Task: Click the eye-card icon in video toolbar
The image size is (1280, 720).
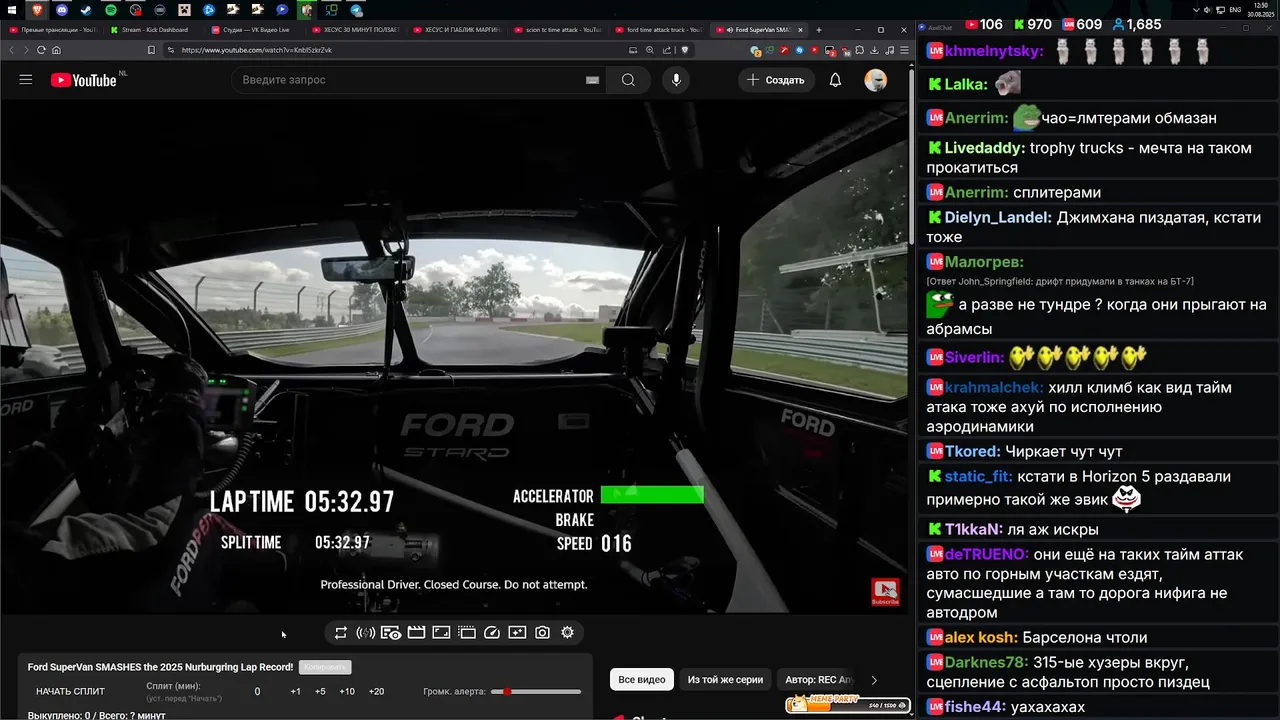Action: click(391, 633)
